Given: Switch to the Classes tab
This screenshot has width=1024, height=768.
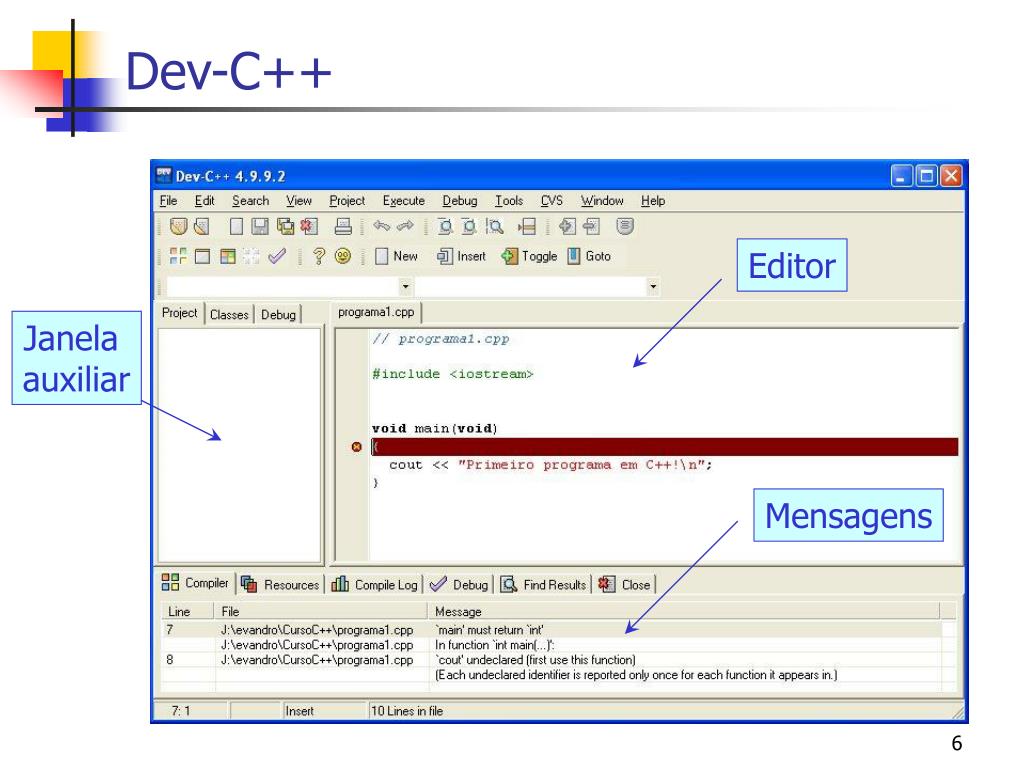Looking at the screenshot, I should (229, 315).
